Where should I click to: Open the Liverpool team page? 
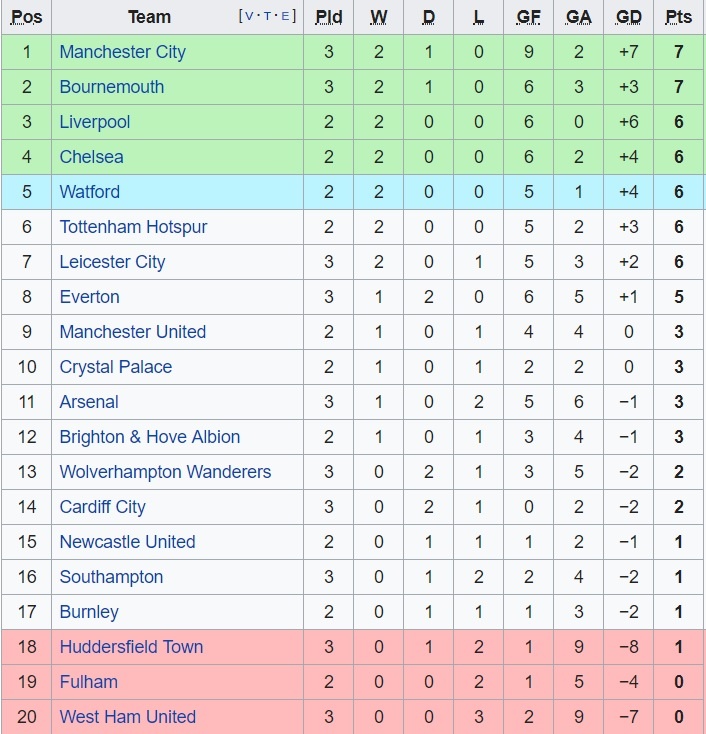click(95, 122)
